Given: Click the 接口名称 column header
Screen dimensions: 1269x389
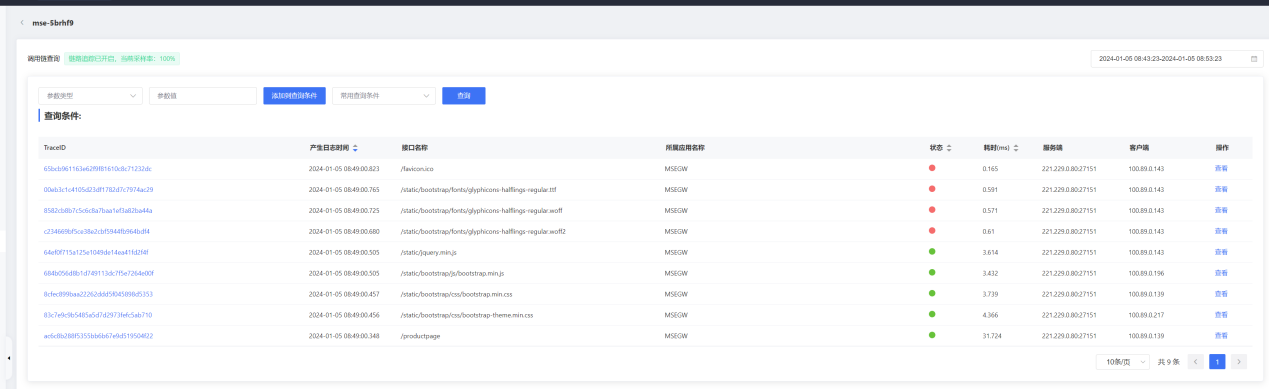Looking at the screenshot, I should [x=414, y=148].
